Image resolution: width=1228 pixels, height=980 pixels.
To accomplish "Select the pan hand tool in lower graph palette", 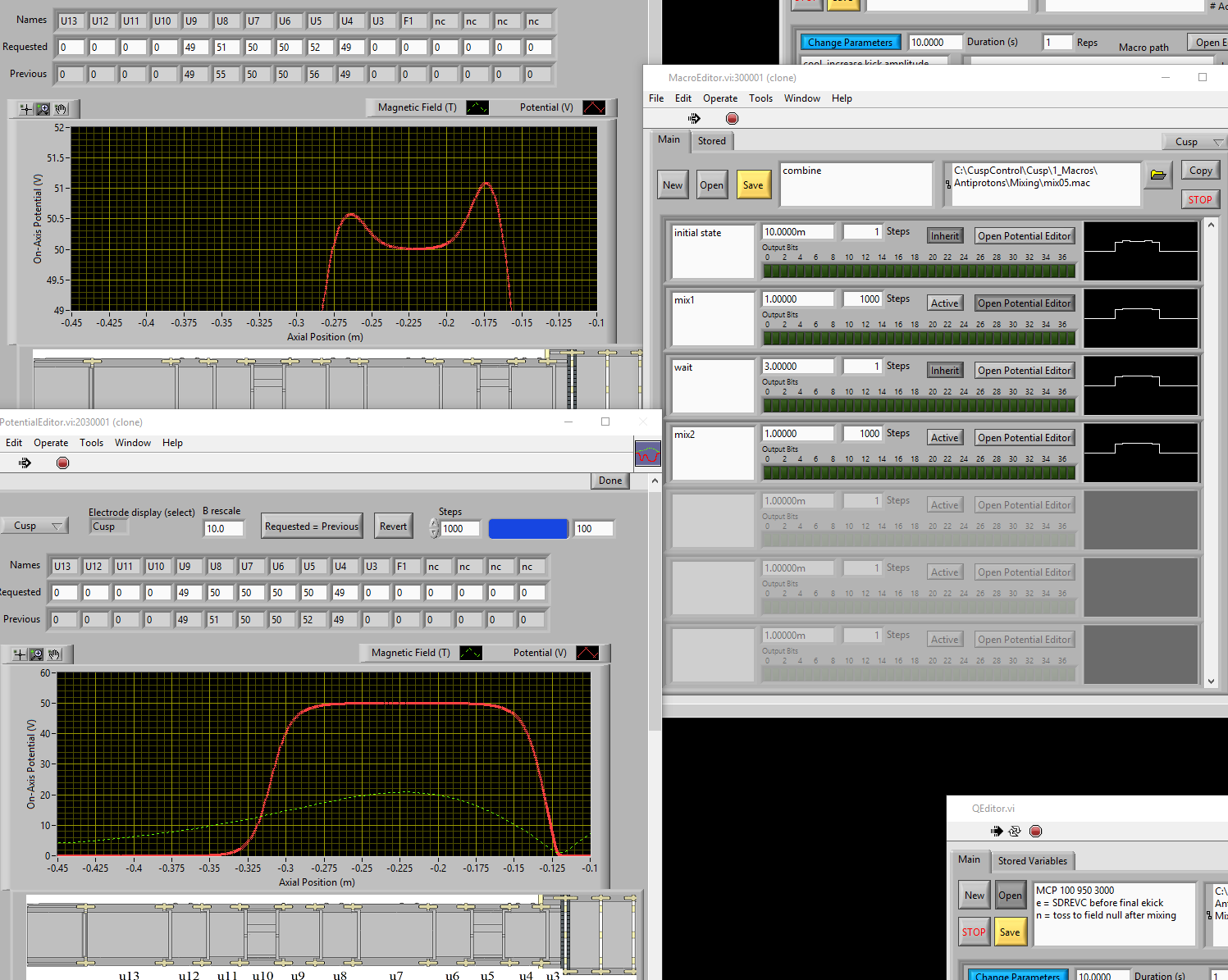I will tap(54, 654).
